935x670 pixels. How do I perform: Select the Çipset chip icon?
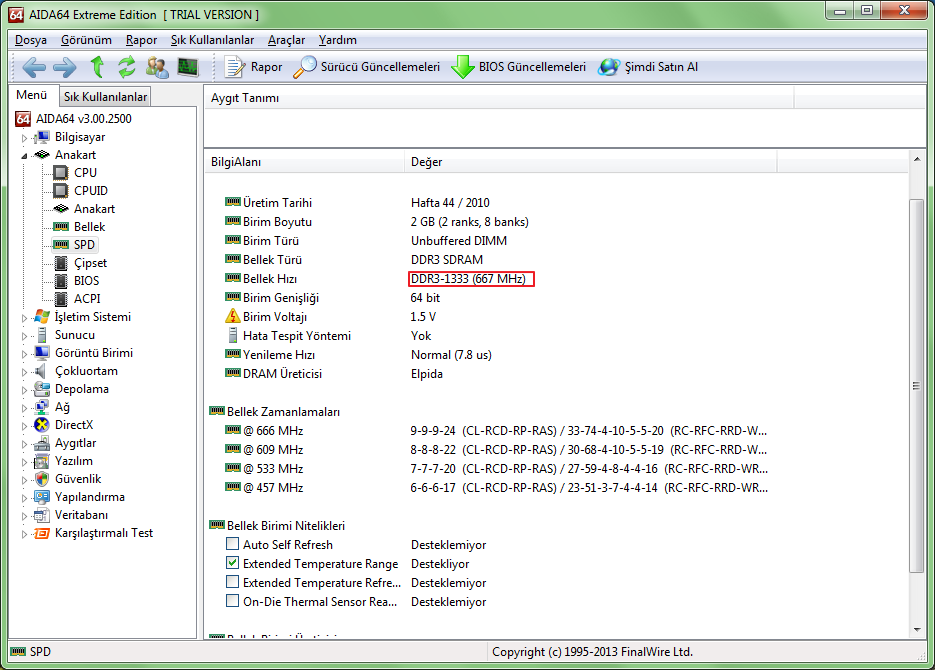[x=61, y=263]
